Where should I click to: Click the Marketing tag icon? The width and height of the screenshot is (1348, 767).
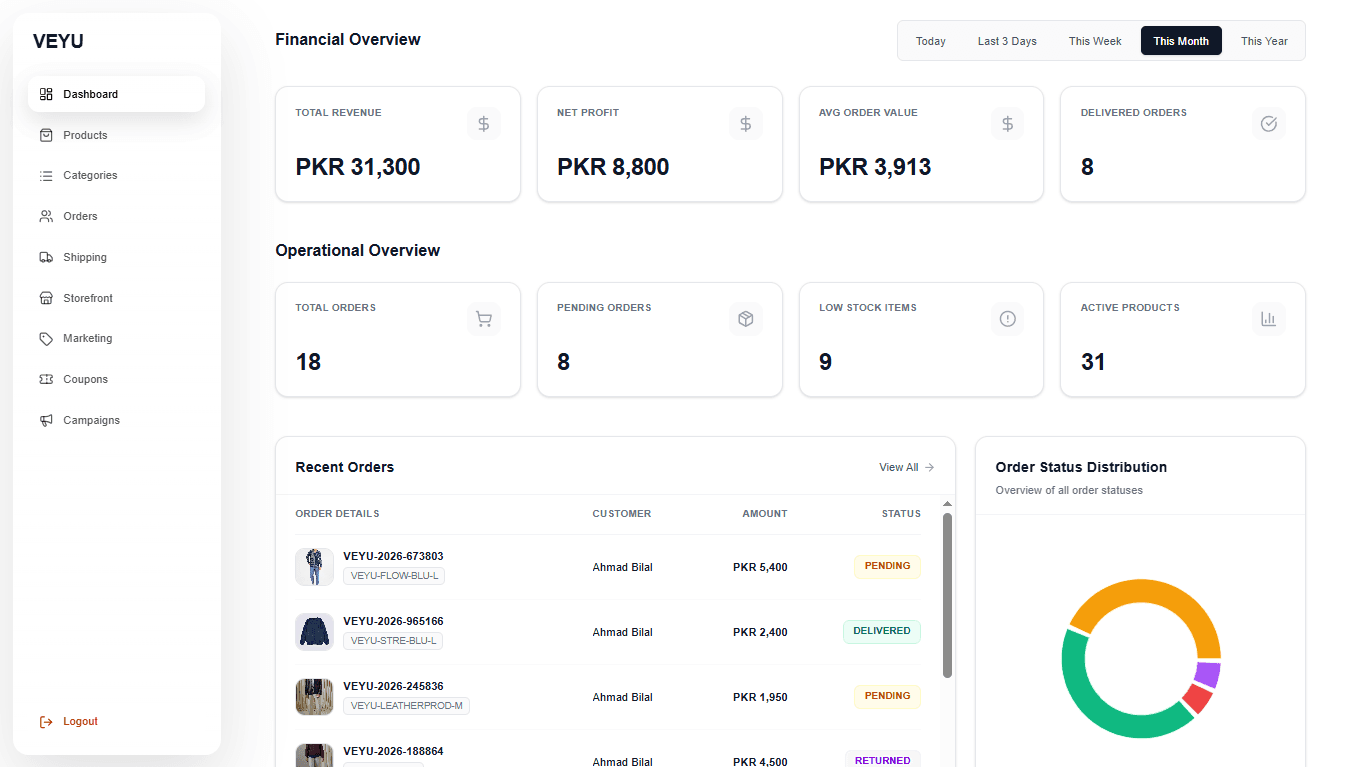click(46, 339)
